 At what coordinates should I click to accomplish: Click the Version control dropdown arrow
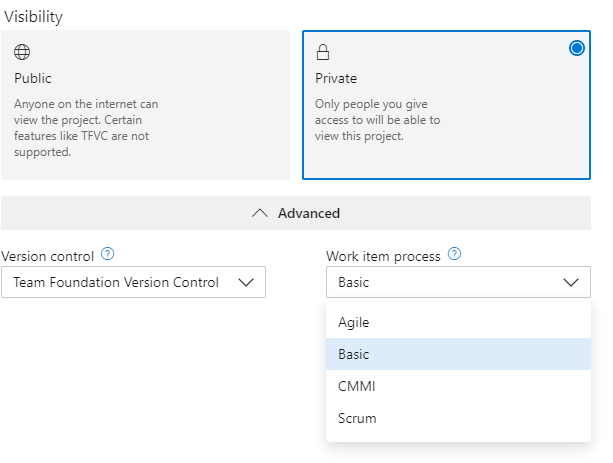coord(247,282)
